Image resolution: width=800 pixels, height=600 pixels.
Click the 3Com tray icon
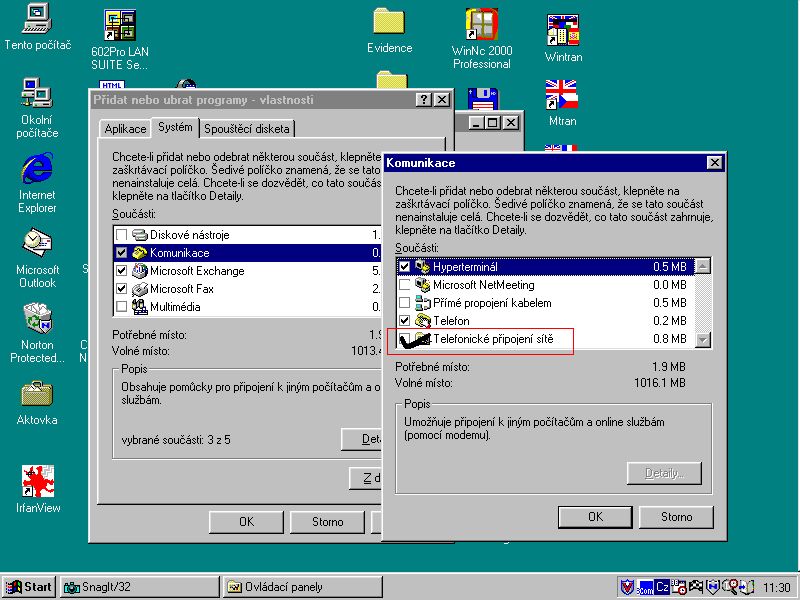(x=645, y=587)
